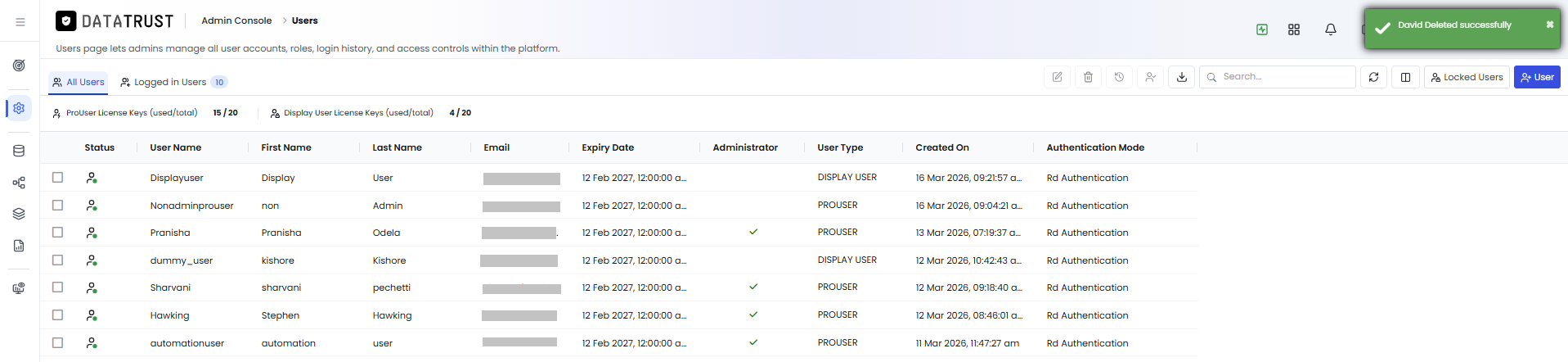Click the DataTrust shield logo
Viewport: 1568px width, 362px height.
pos(66,20)
